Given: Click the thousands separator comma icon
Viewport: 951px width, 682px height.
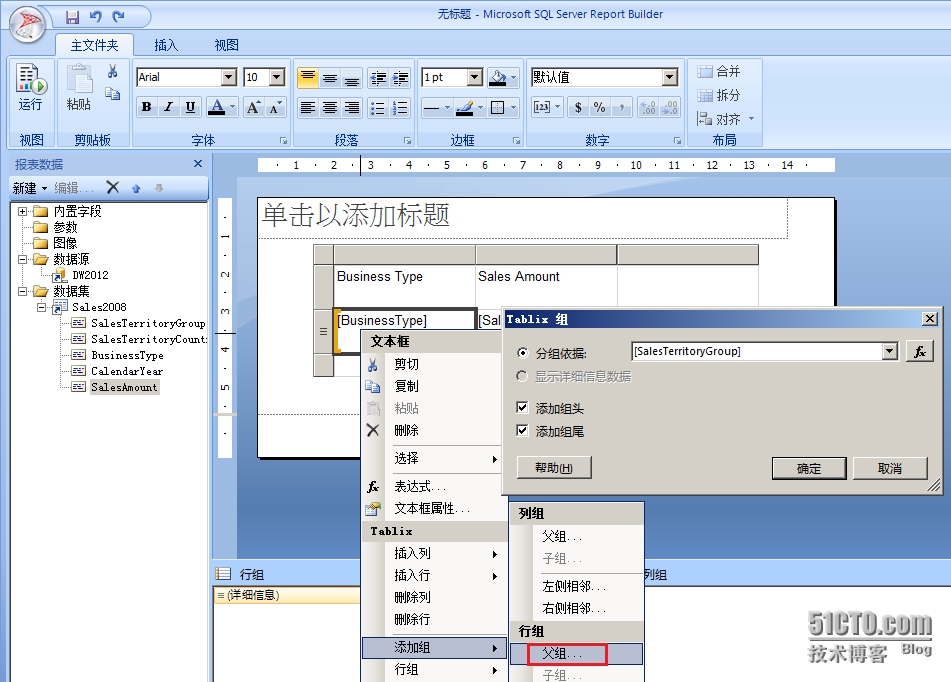Looking at the screenshot, I should click(x=622, y=107).
